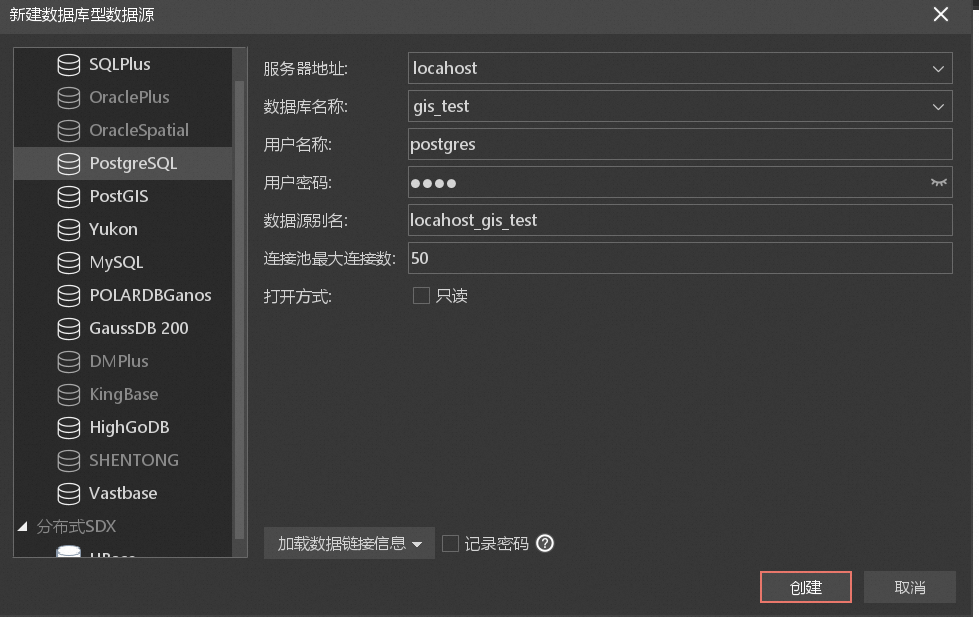Image resolution: width=979 pixels, height=617 pixels.
Task: Select the DMPlus label in list
Action: [x=119, y=362]
